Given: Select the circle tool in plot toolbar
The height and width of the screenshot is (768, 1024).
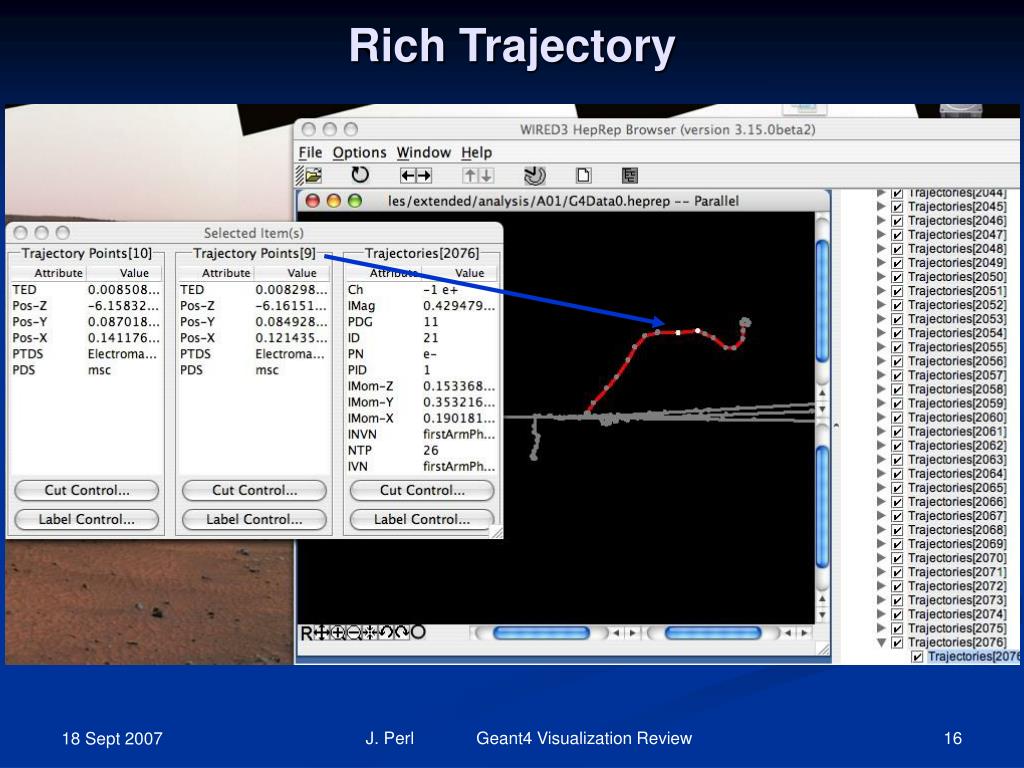Looking at the screenshot, I should (418, 632).
